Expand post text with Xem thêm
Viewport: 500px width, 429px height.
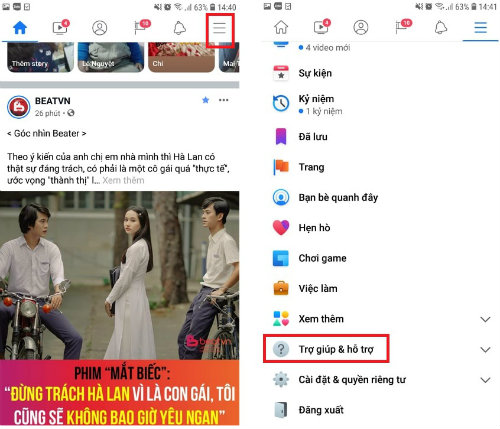point(123,181)
